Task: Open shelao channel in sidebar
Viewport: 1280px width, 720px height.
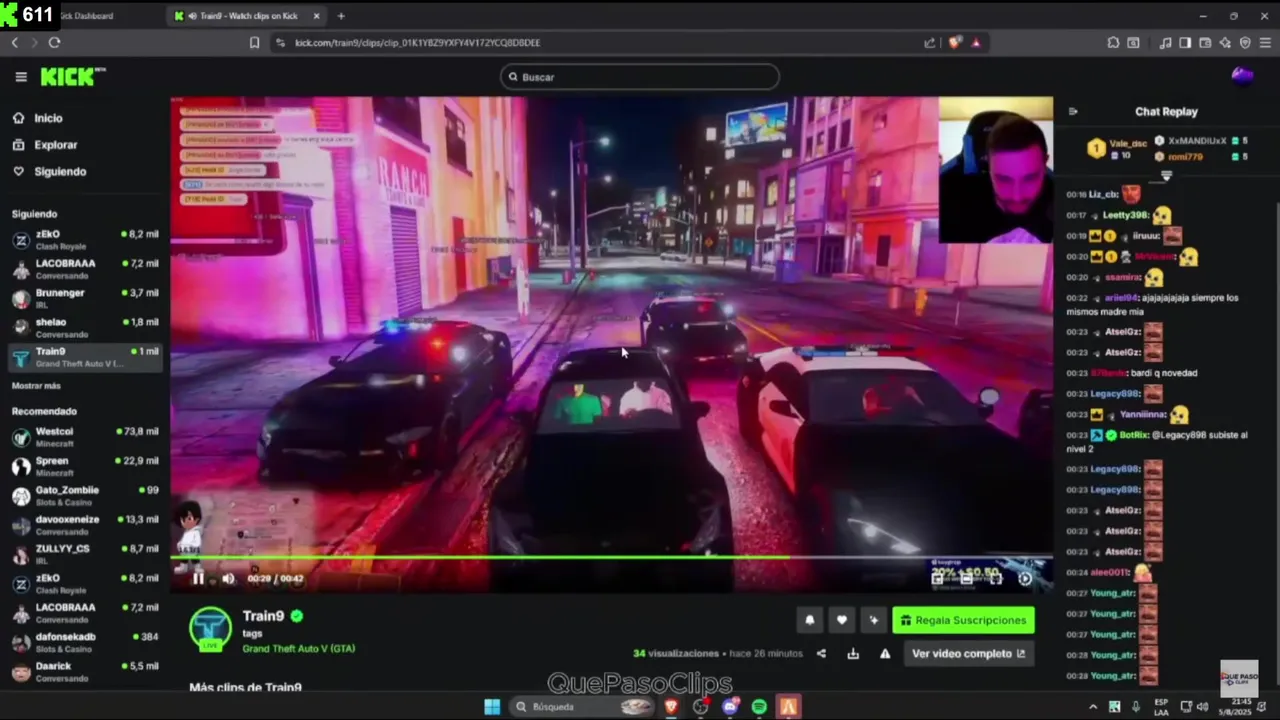Action: pos(85,328)
